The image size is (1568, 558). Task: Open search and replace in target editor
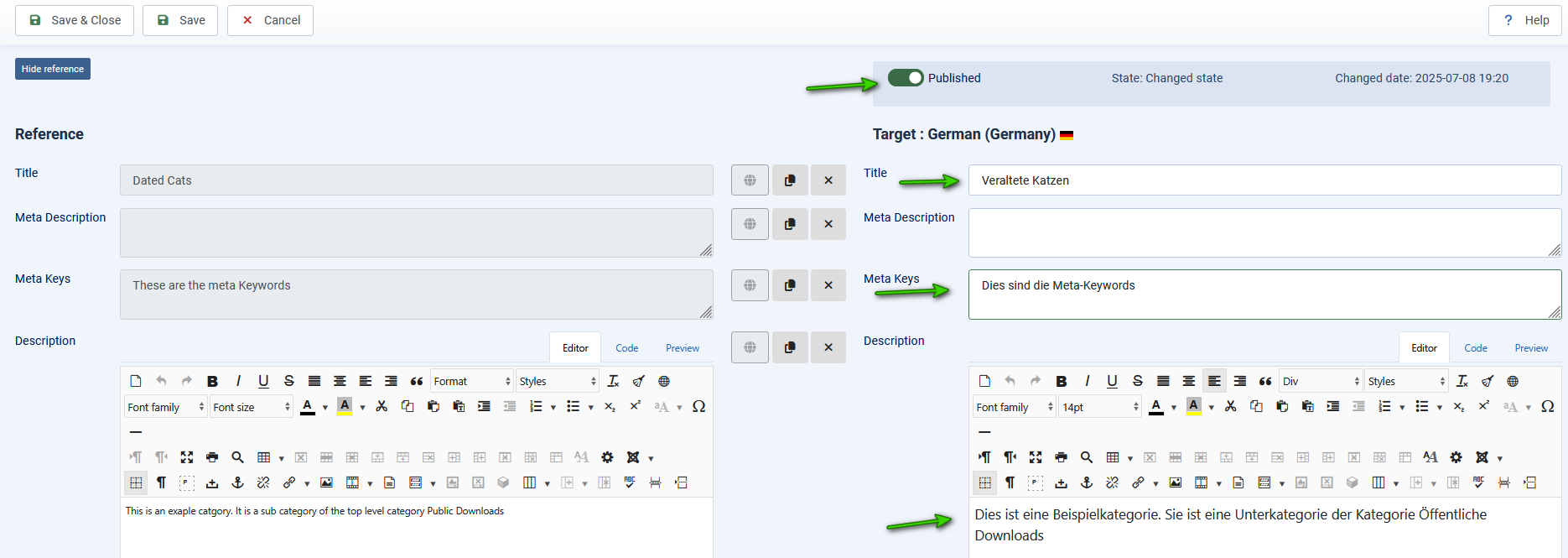point(1087,457)
